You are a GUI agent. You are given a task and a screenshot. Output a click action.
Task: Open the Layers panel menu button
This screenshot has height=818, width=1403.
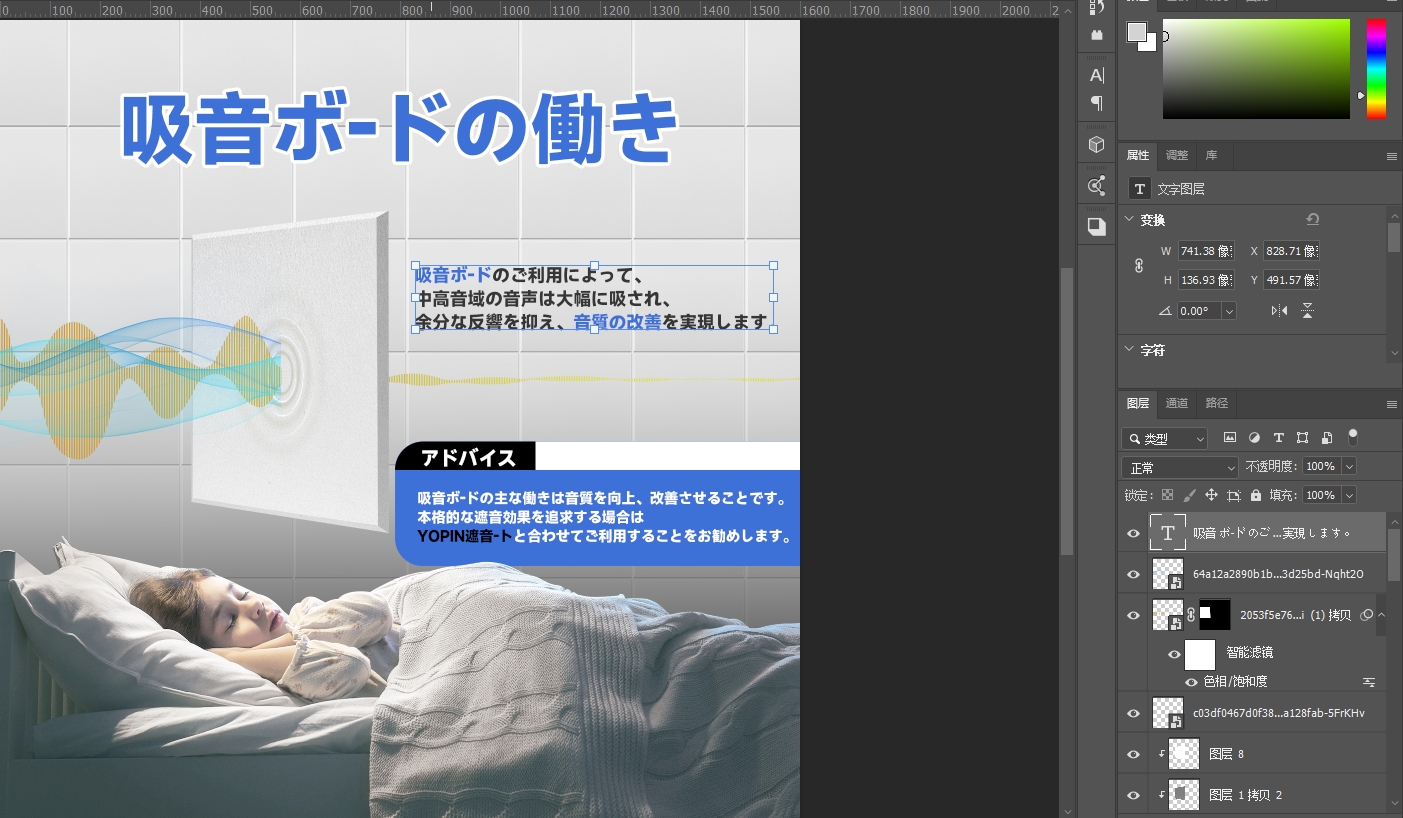[x=1393, y=403]
